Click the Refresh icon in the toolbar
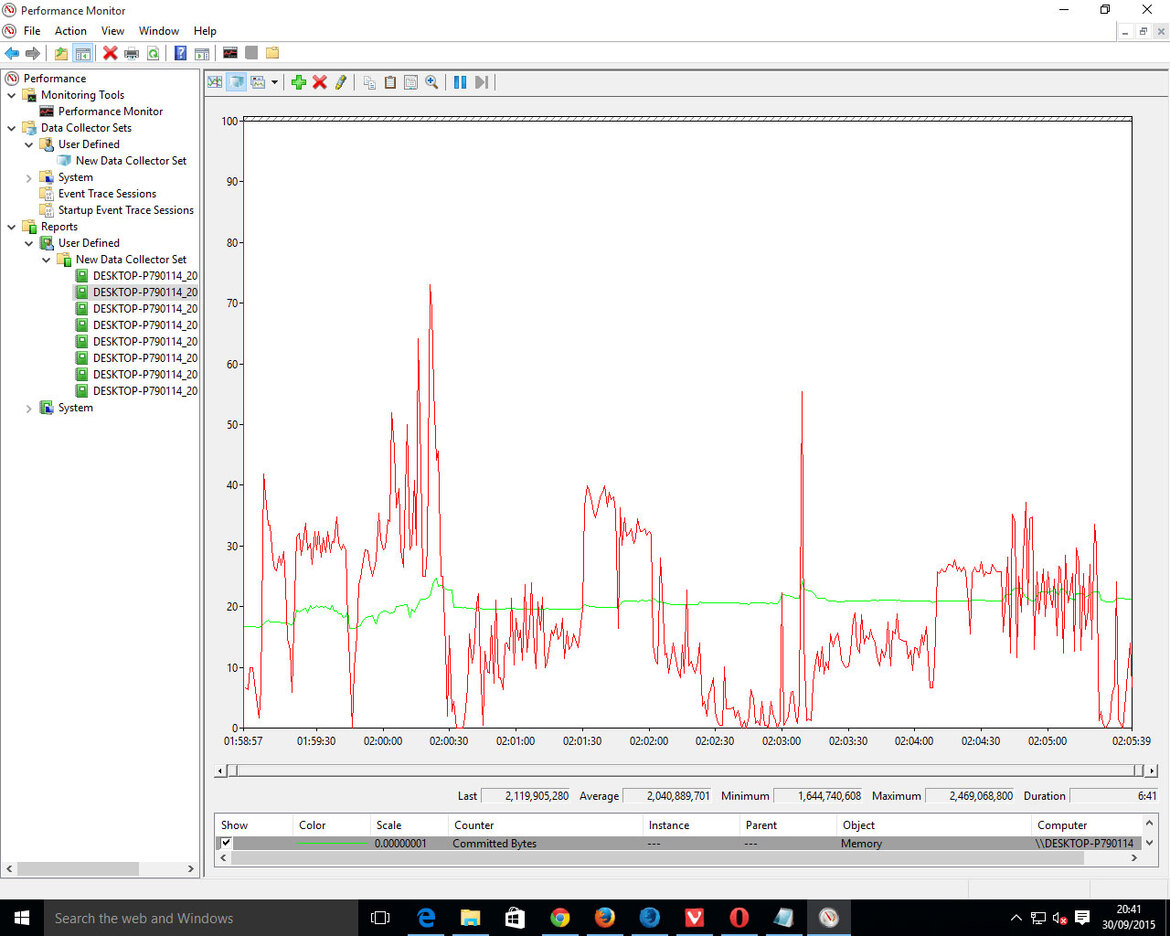Image resolution: width=1170 pixels, height=936 pixels. 153,53
